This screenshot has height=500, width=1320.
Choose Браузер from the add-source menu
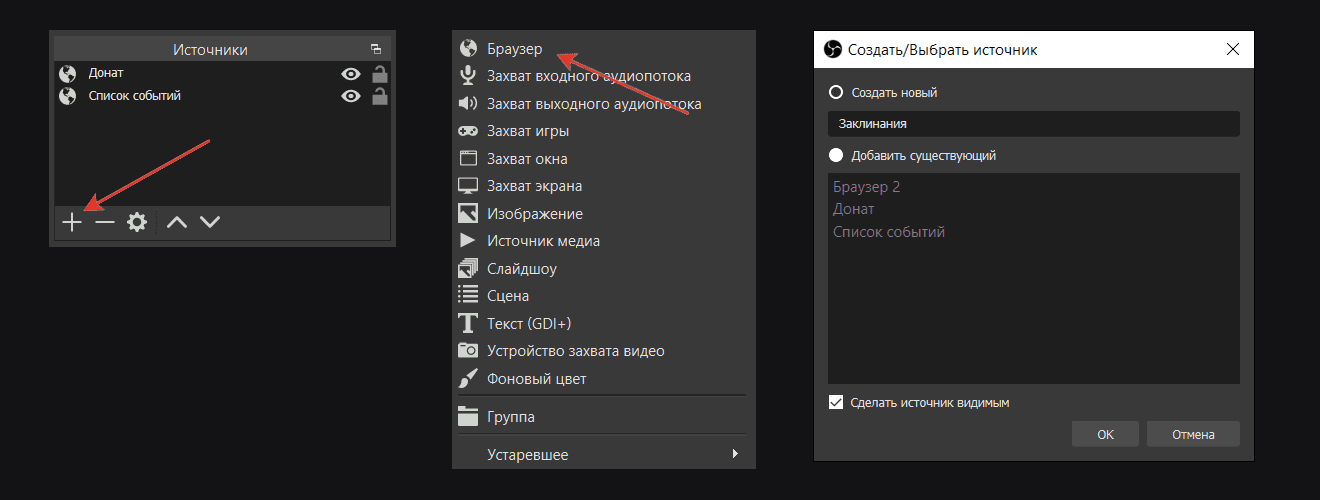(604, 48)
